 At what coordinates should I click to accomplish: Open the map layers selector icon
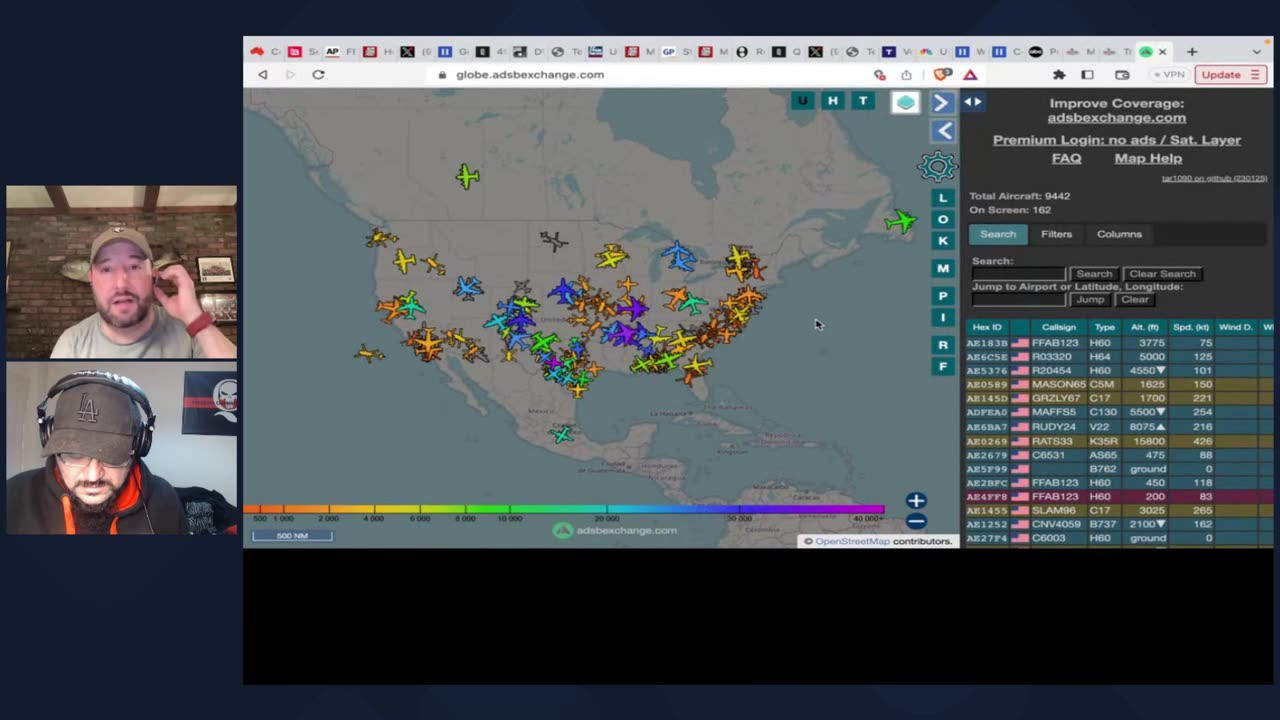(x=905, y=102)
